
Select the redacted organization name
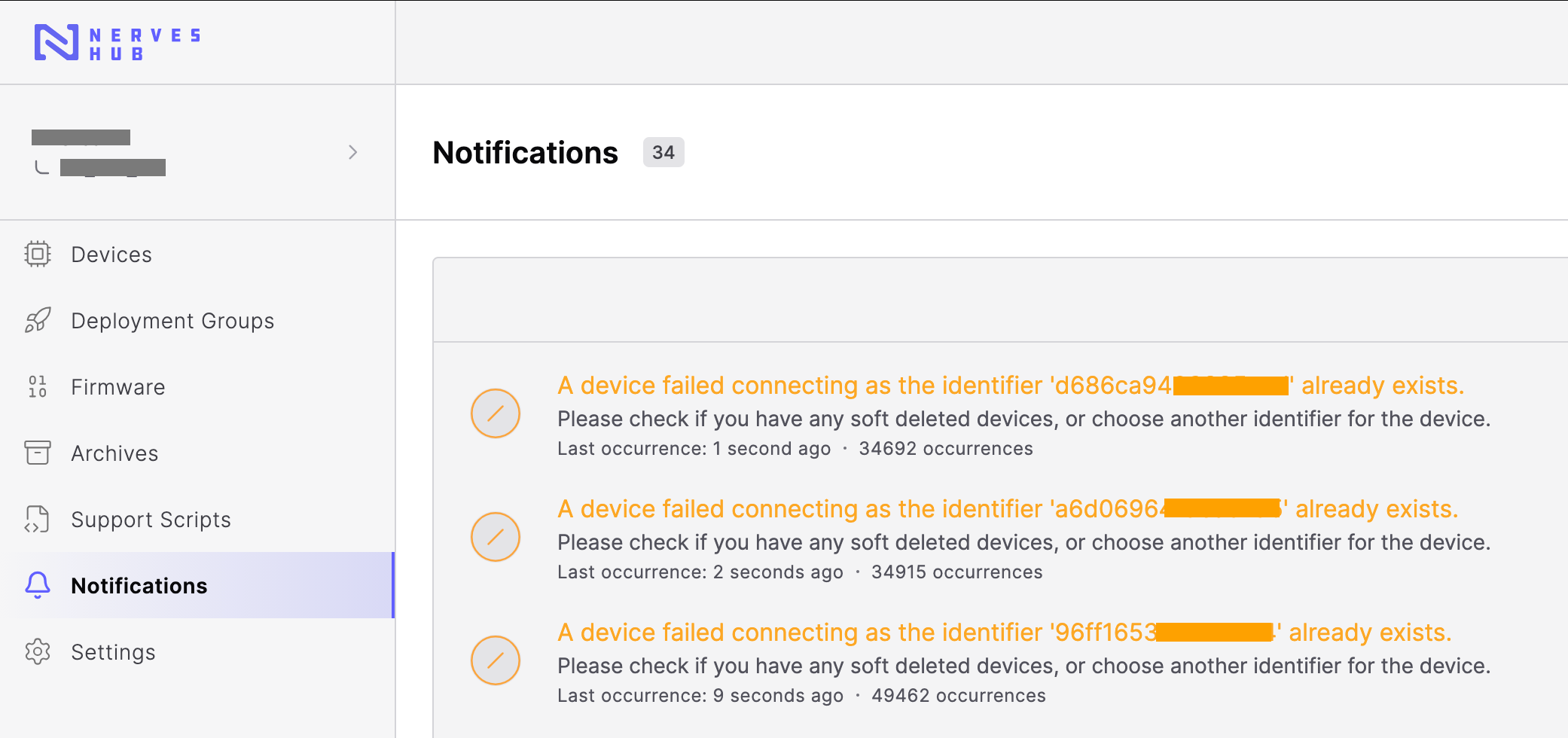tap(81, 137)
